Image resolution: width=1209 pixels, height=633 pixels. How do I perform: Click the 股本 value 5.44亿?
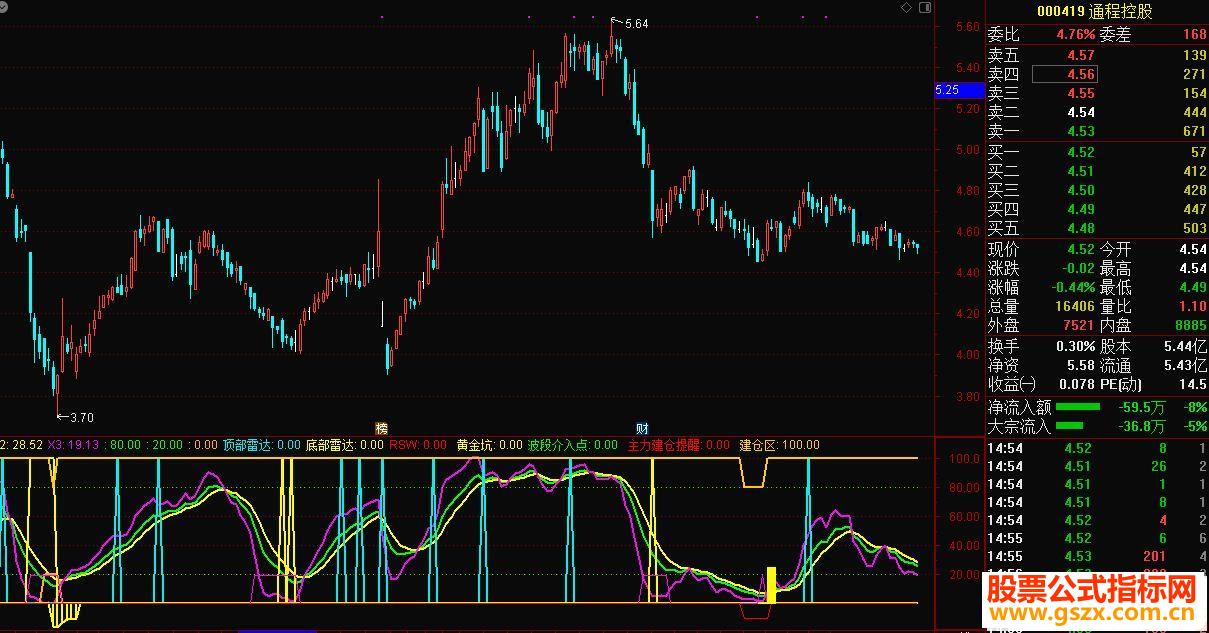coord(1185,346)
